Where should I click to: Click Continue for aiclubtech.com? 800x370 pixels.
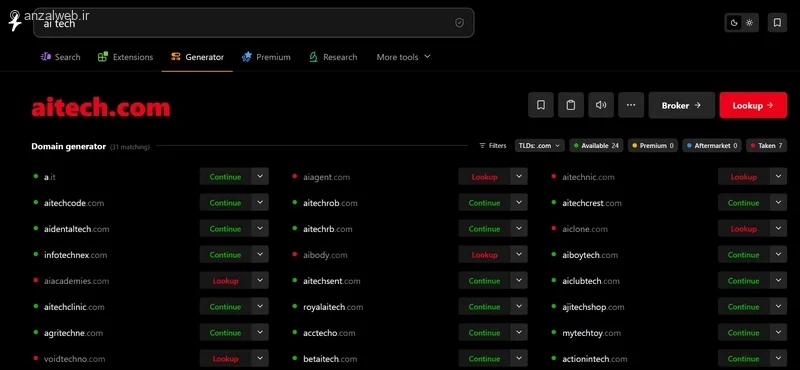click(x=743, y=281)
